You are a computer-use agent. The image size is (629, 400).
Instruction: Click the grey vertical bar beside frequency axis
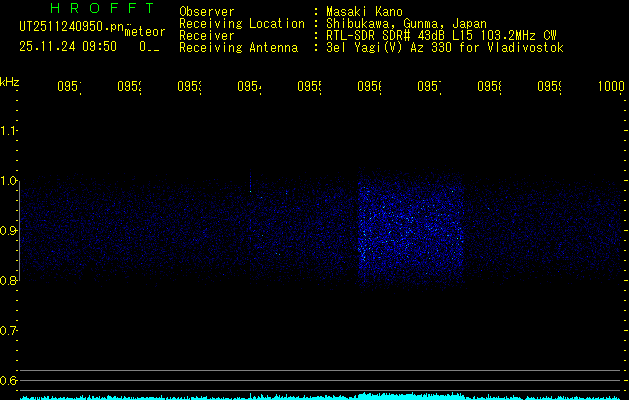point(20,231)
